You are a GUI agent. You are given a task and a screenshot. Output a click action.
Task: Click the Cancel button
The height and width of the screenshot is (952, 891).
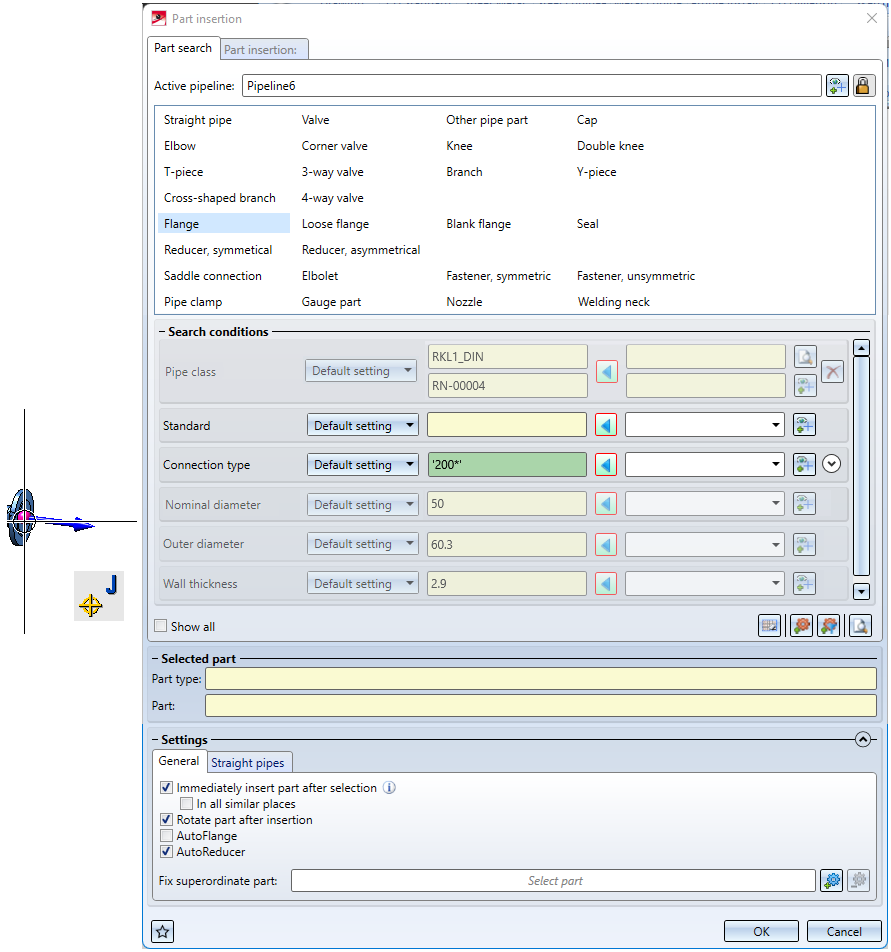click(x=844, y=931)
